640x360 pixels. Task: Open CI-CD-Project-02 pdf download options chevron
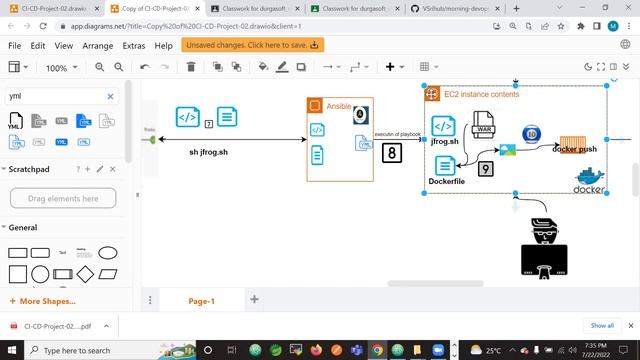[x=107, y=326]
